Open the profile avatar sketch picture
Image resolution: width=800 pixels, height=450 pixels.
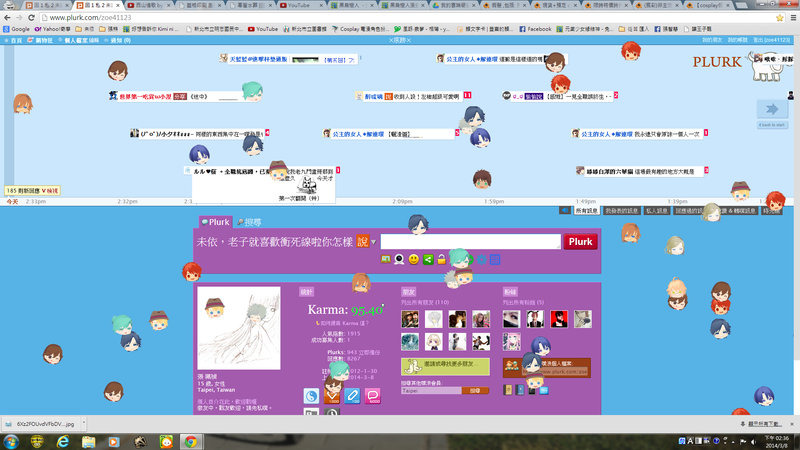pos(239,328)
